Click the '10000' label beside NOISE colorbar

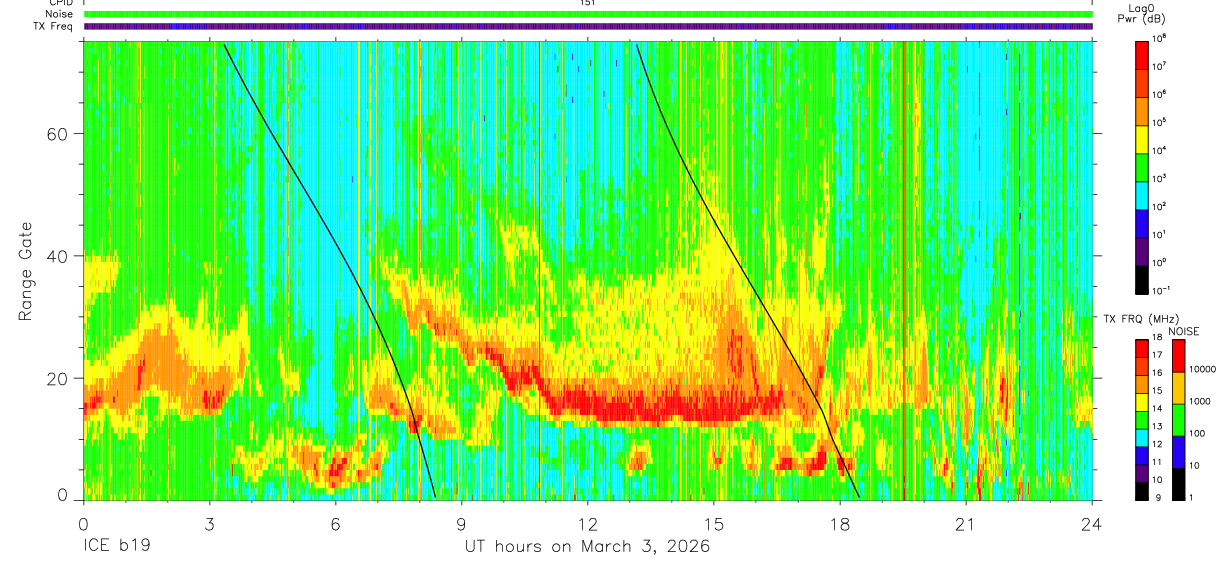(1204, 370)
